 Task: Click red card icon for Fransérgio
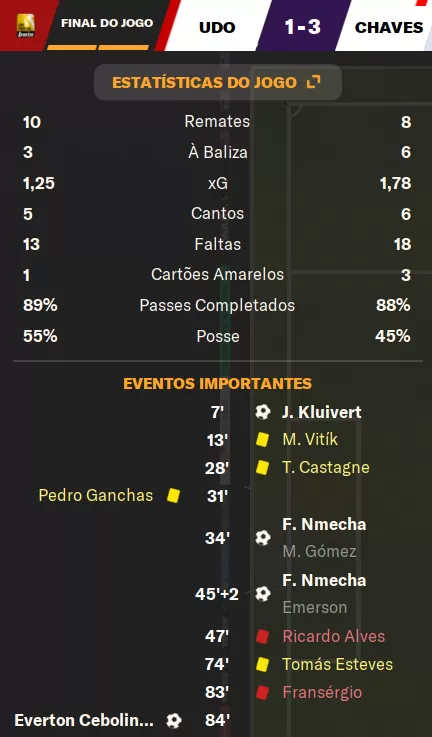[x=262, y=692]
